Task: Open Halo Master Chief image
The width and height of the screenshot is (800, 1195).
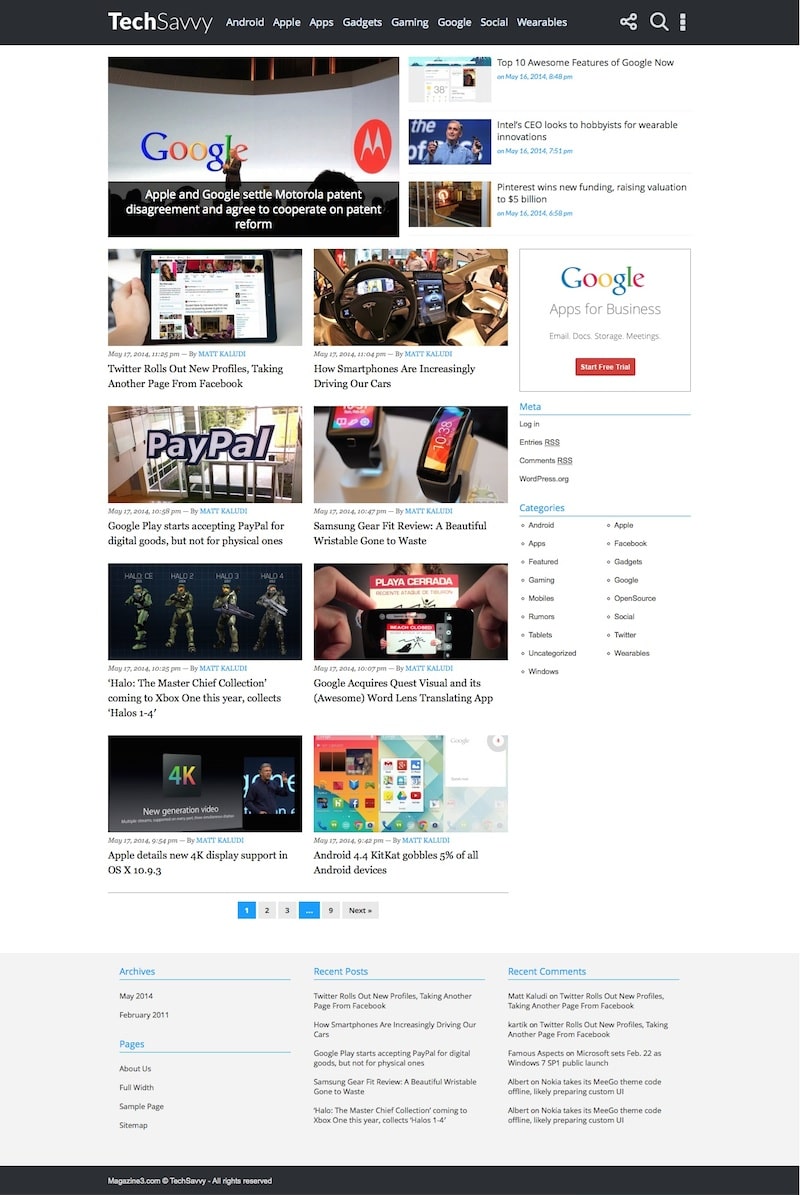Action: (x=205, y=611)
